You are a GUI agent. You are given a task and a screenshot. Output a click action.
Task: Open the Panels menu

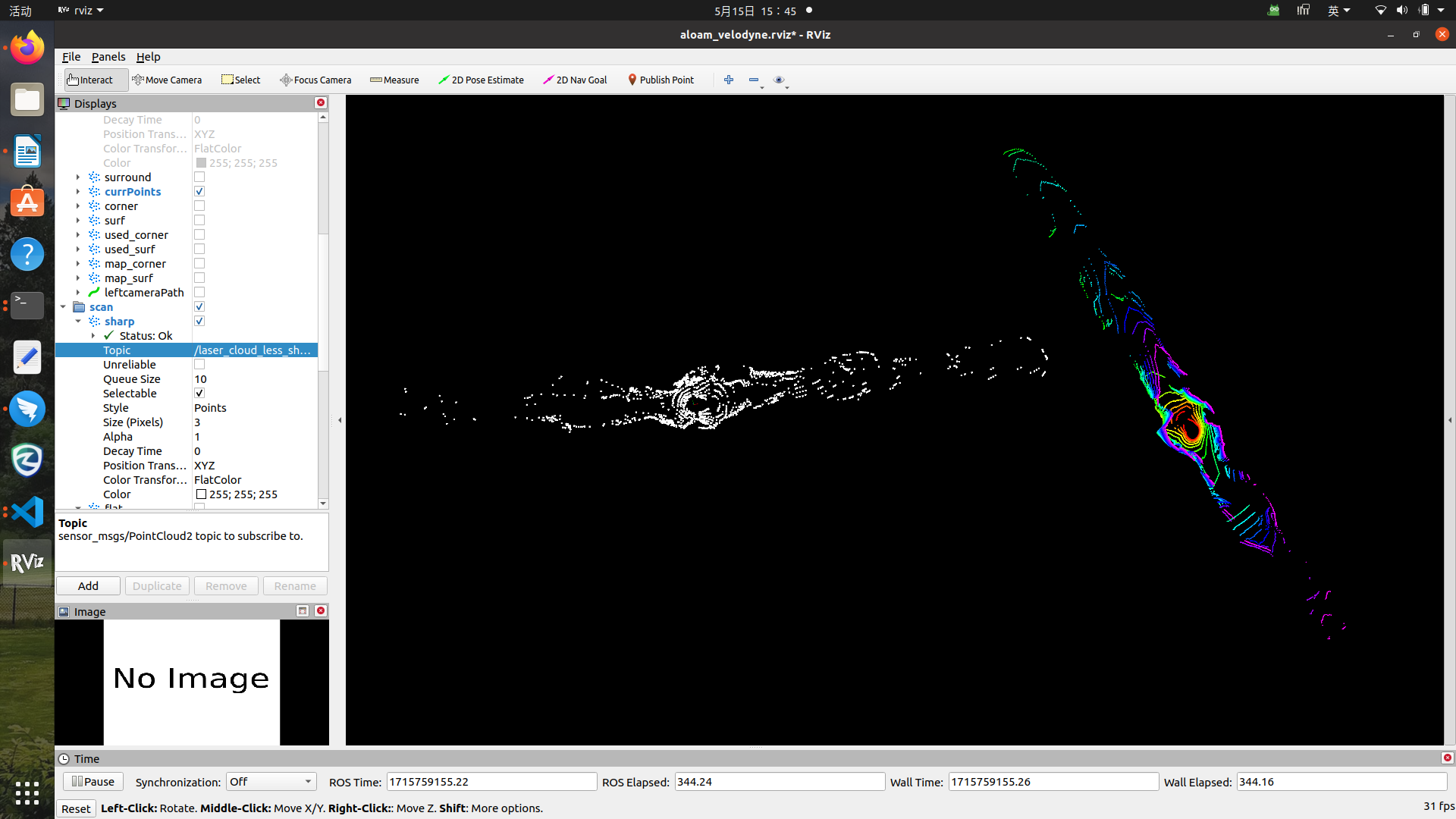(108, 57)
